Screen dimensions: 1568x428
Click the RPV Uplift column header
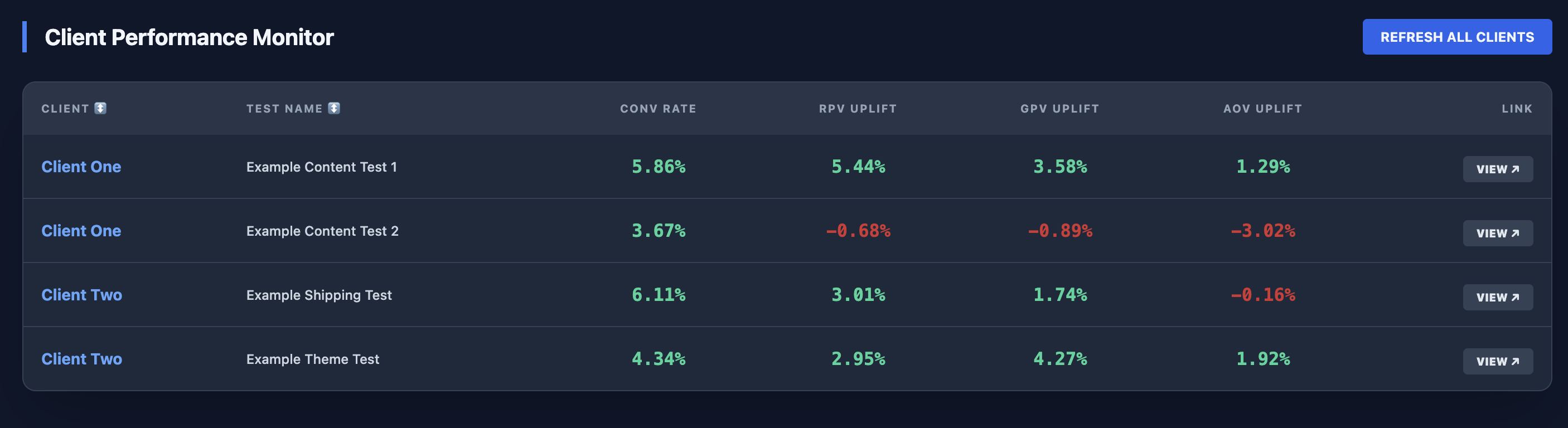tap(857, 109)
